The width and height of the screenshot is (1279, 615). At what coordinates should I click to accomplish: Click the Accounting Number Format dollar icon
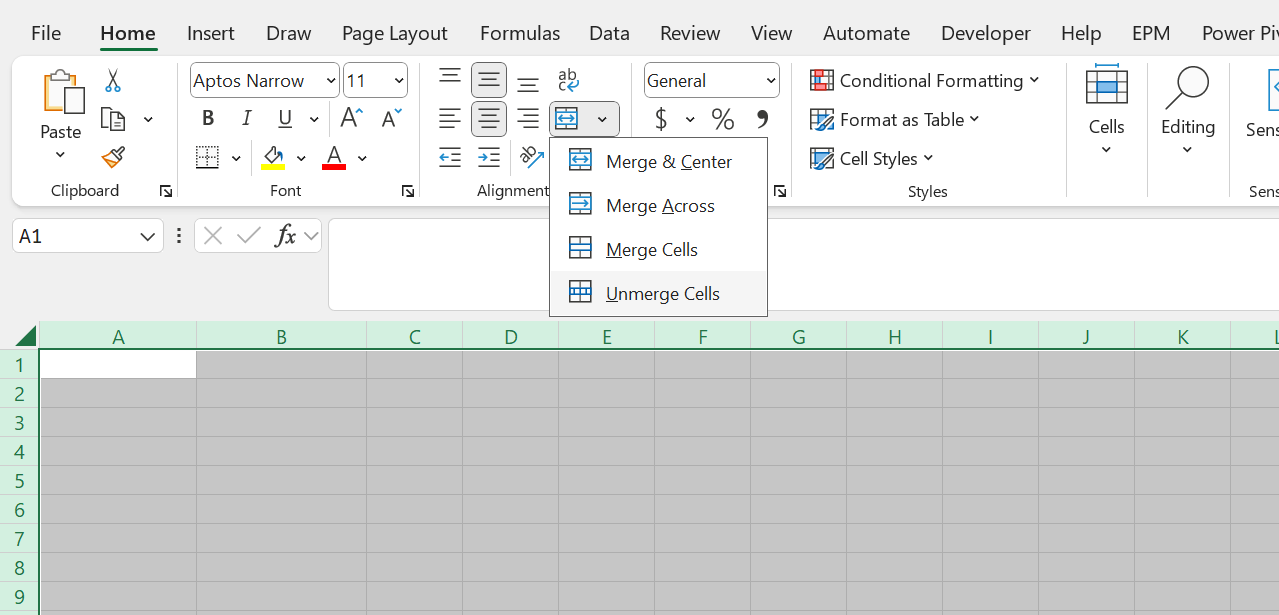pos(661,120)
